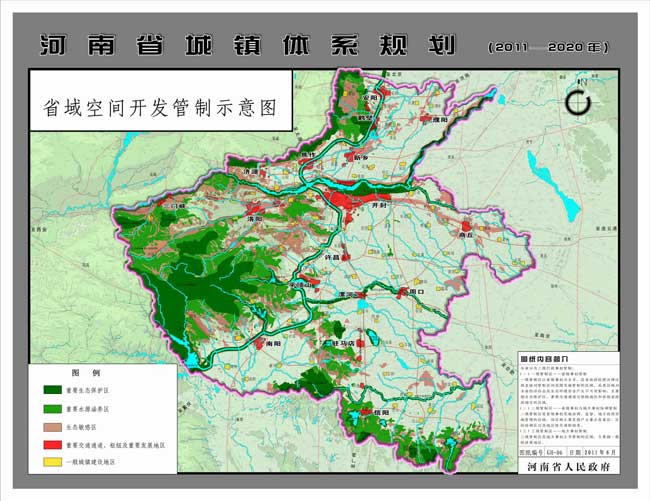Screen dimensions: 650x501
Task: Click the 洛阳 city label on map
Action: (x=252, y=217)
